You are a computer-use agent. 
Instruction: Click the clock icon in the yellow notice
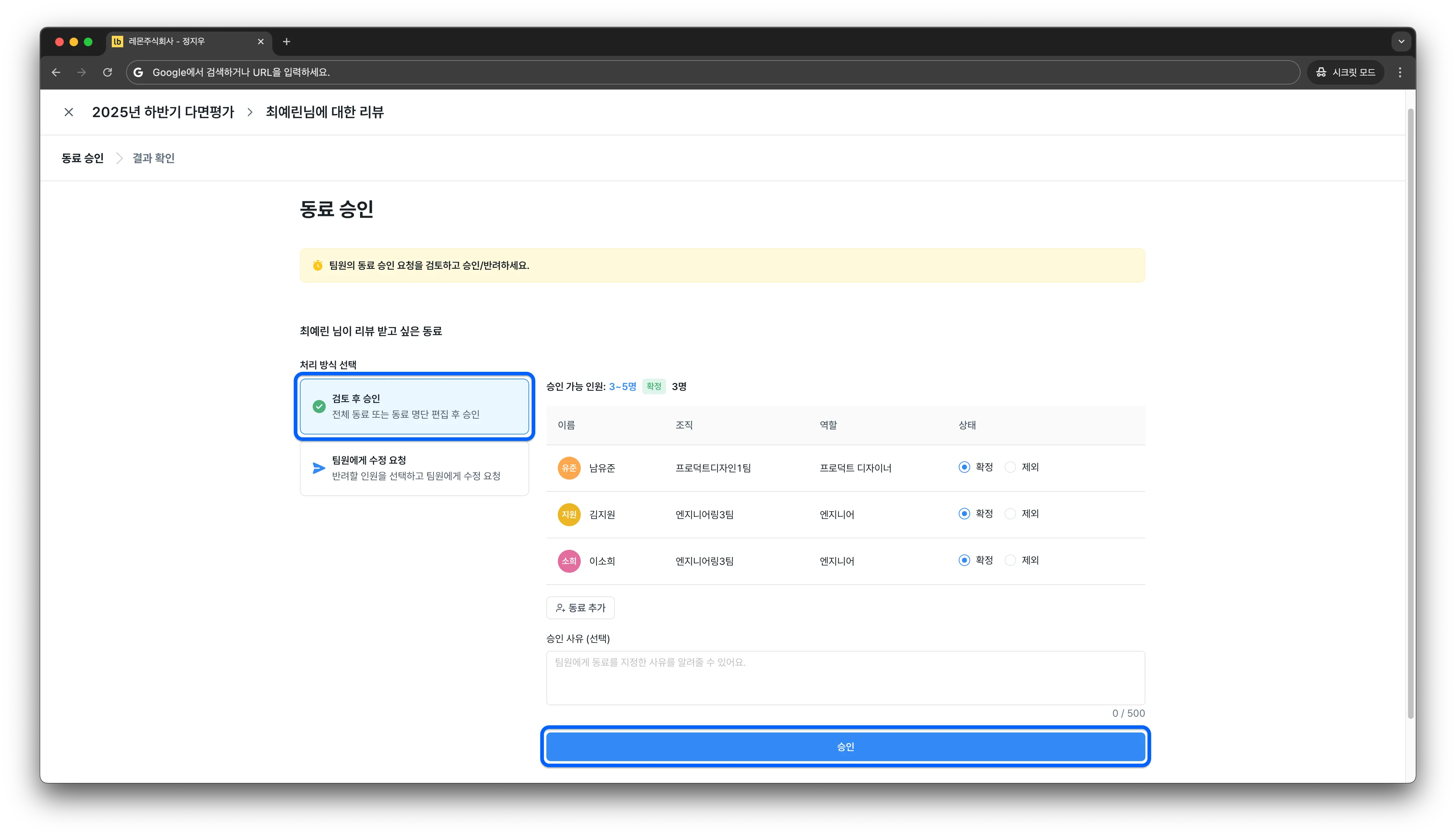tap(317, 265)
